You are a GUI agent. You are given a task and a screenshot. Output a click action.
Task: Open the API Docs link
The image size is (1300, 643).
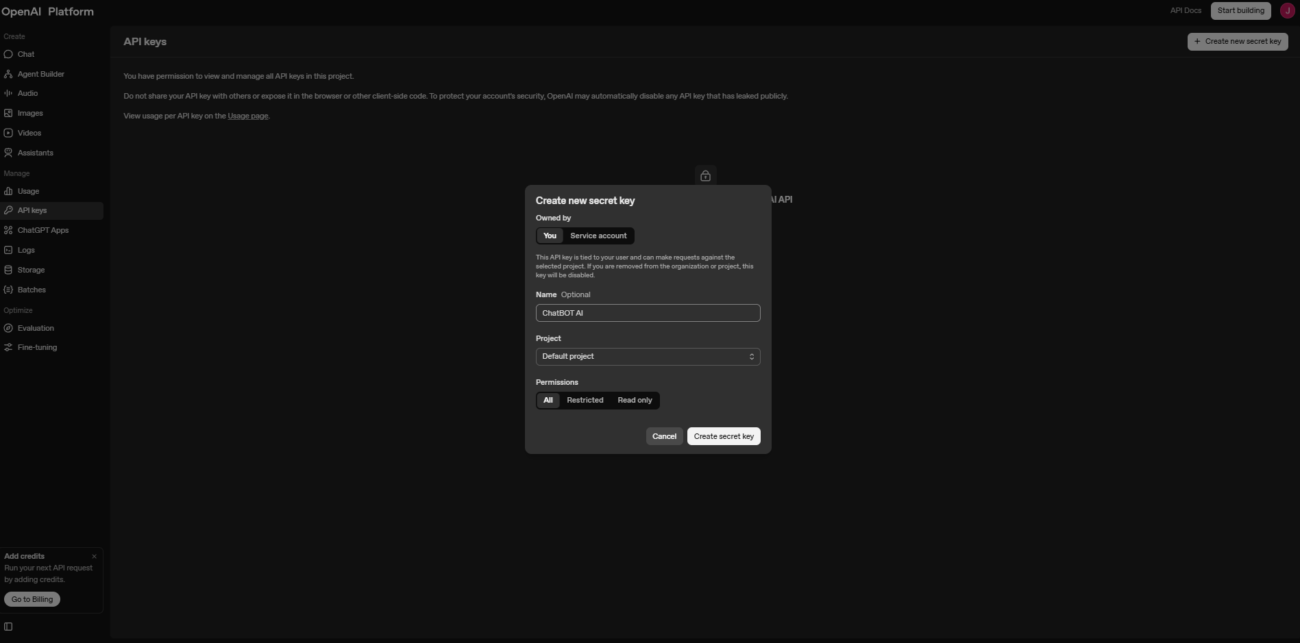[x=1185, y=10]
